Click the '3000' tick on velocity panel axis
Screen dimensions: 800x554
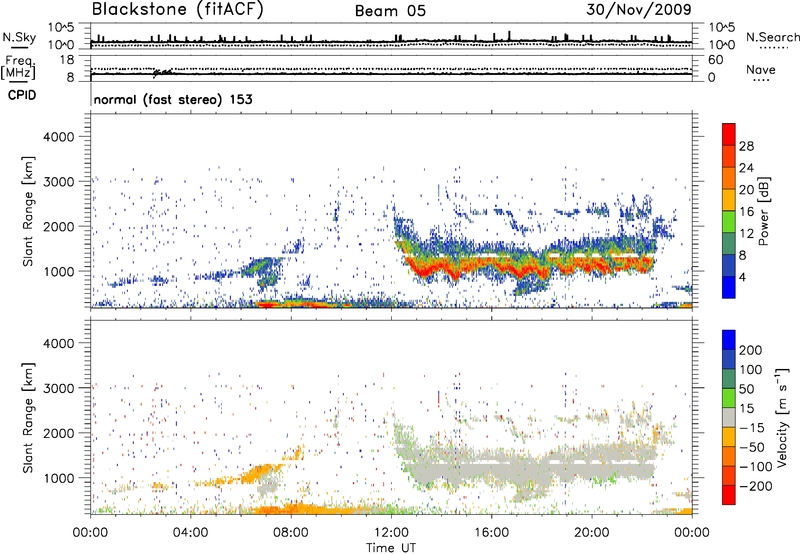59,388
